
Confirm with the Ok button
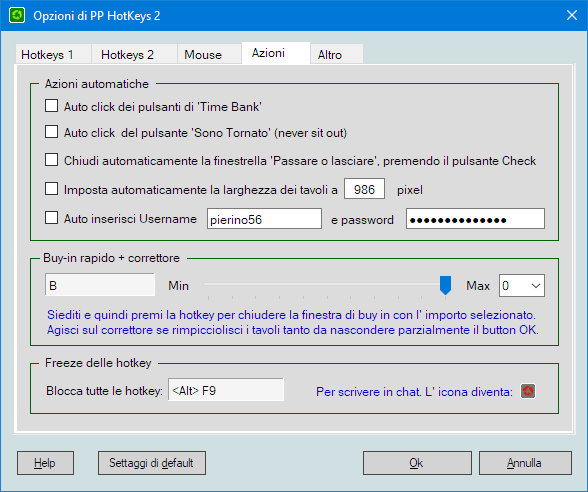tap(417, 463)
